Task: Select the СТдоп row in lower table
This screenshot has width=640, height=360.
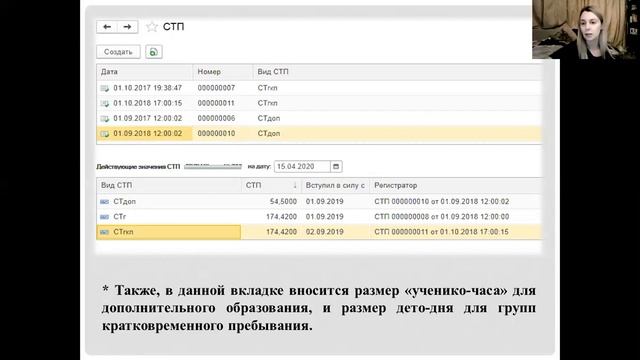Action: [319, 201]
